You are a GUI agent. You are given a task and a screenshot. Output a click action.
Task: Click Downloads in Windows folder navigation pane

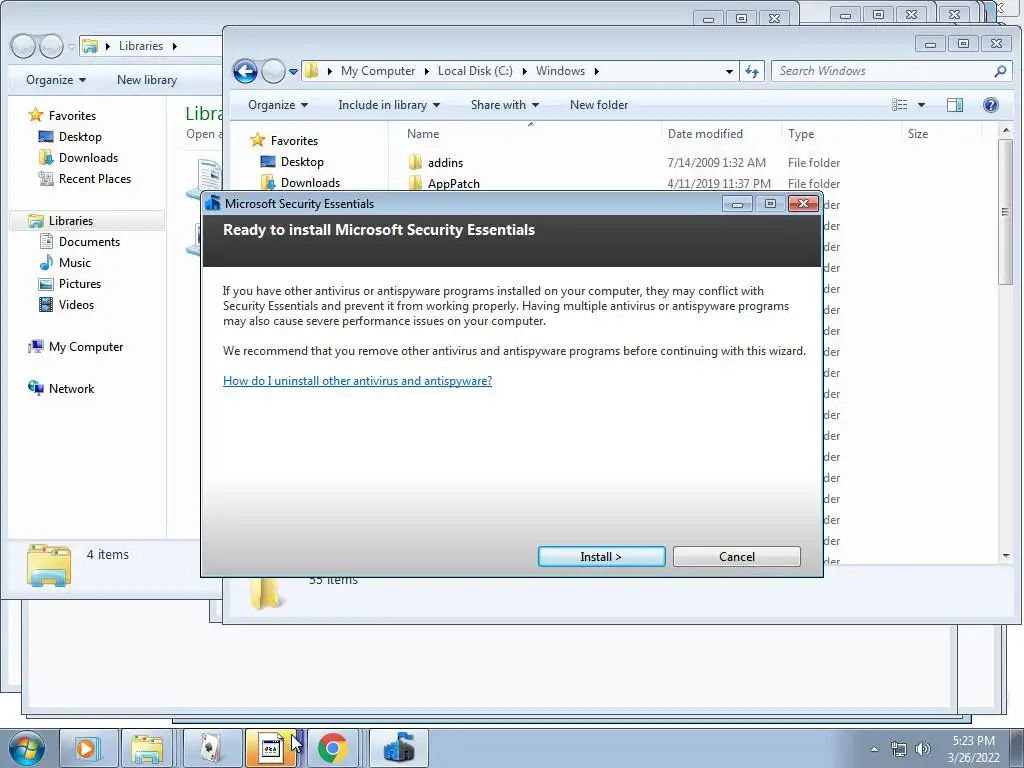pyautogui.click(x=310, y=183)
